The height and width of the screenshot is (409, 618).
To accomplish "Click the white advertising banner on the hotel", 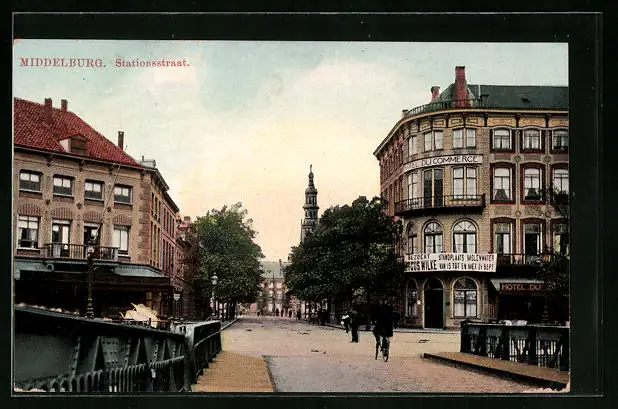I will [450, 262].
